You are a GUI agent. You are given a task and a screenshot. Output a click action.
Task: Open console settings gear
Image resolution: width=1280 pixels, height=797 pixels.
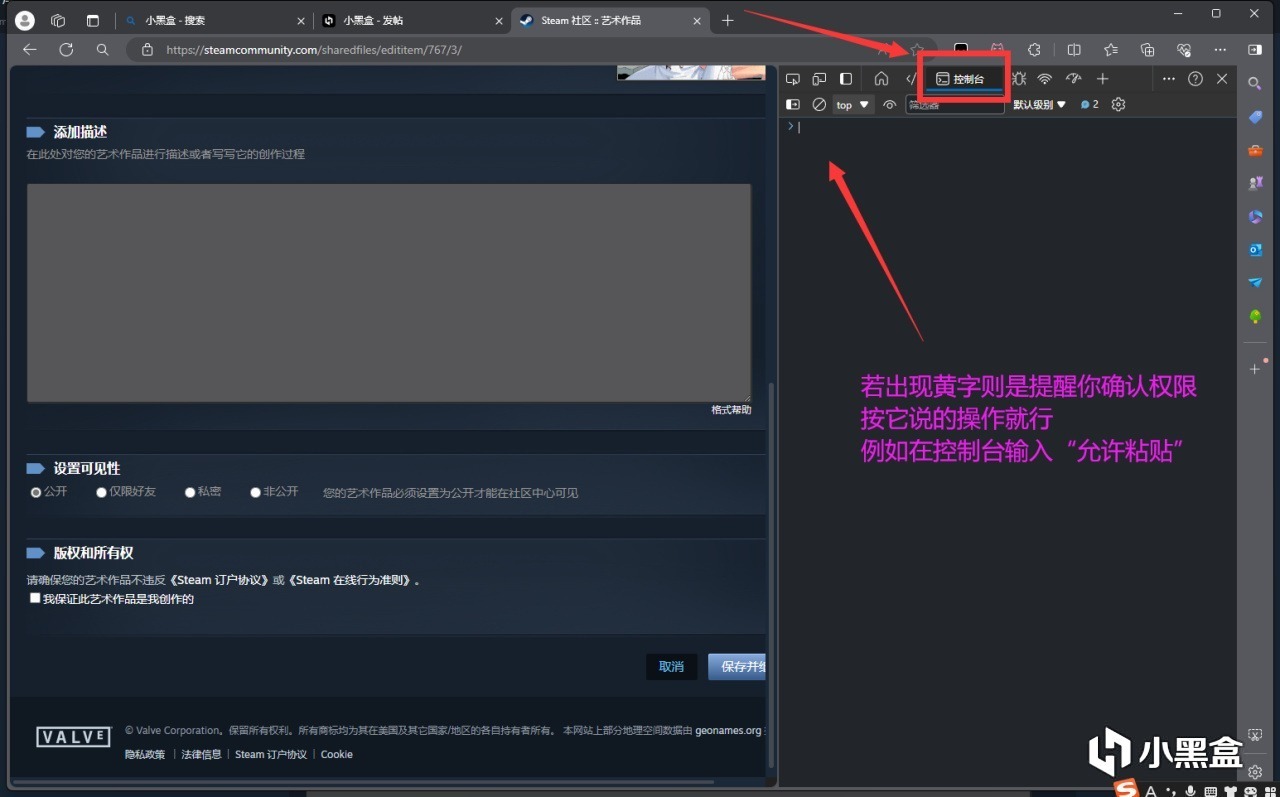click(1119, 105)
